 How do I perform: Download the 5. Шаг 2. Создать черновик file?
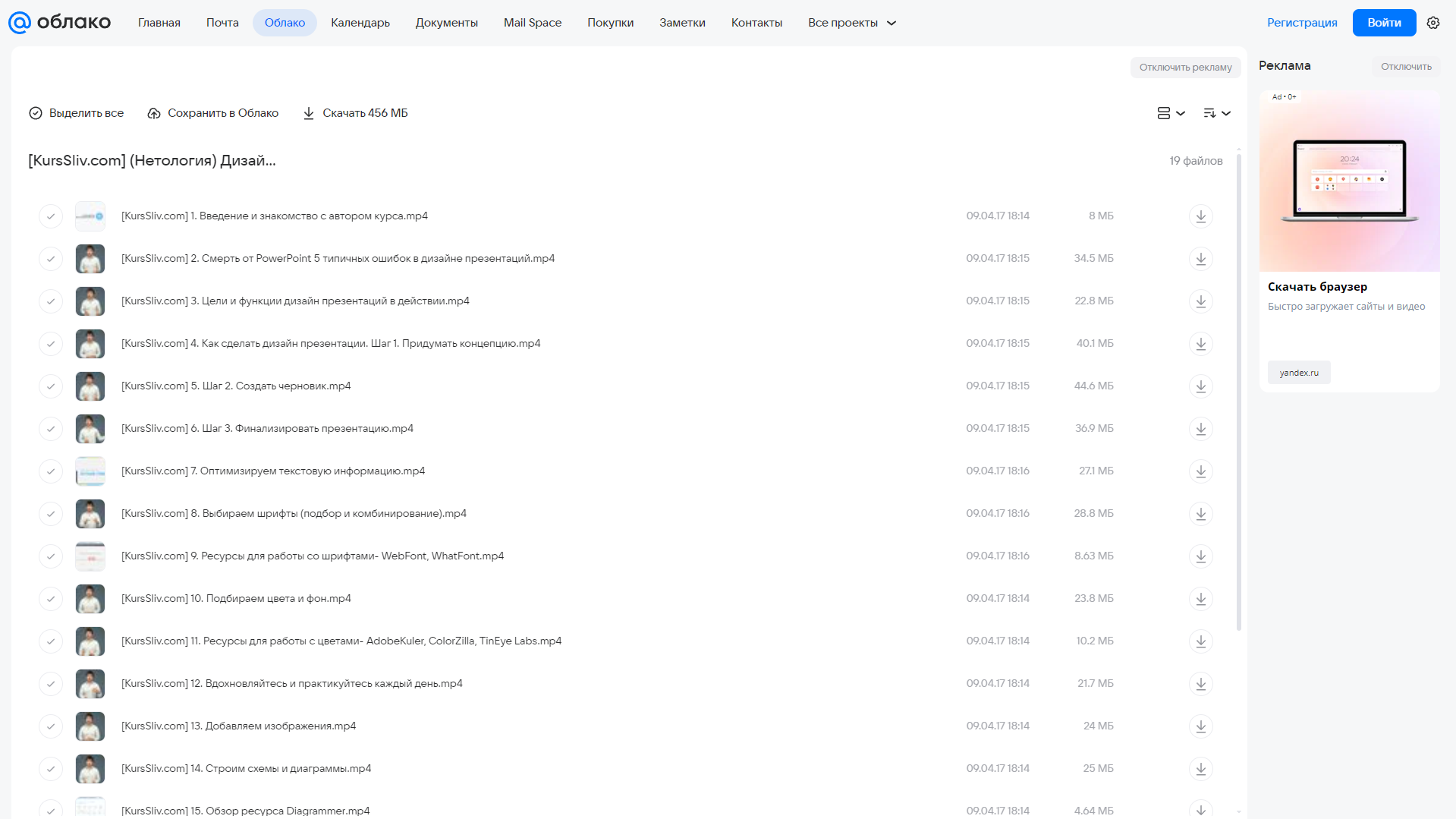click(1200, 386)
